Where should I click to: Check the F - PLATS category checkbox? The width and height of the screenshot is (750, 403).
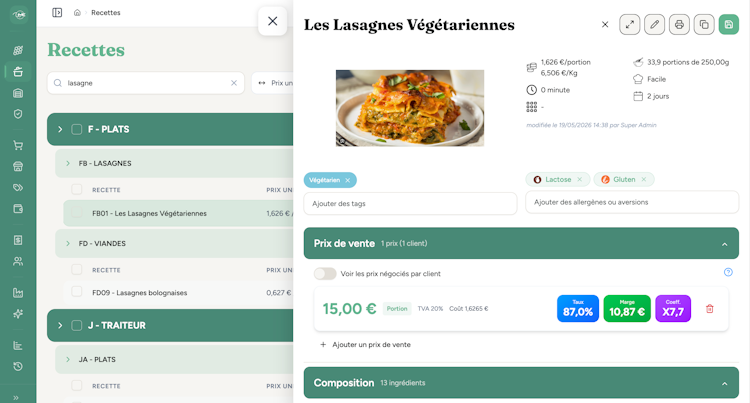point(77,129)
